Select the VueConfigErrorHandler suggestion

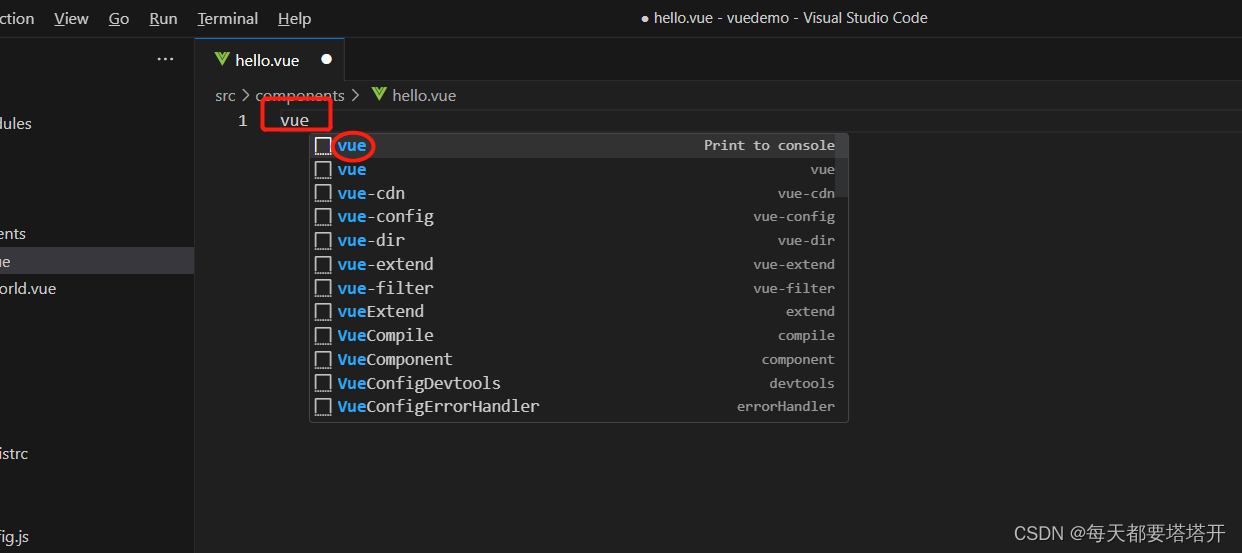578,407
